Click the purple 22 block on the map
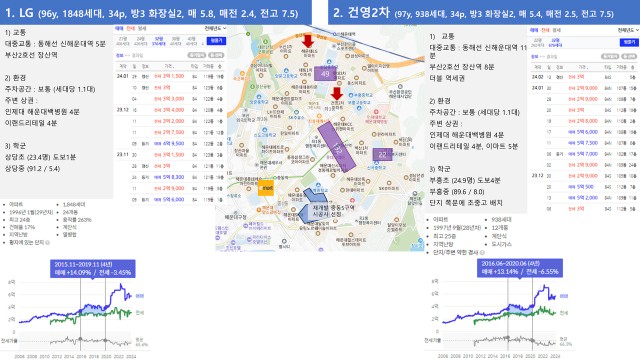The height and width of the screenshot is (360, 640). pos(382,154)
